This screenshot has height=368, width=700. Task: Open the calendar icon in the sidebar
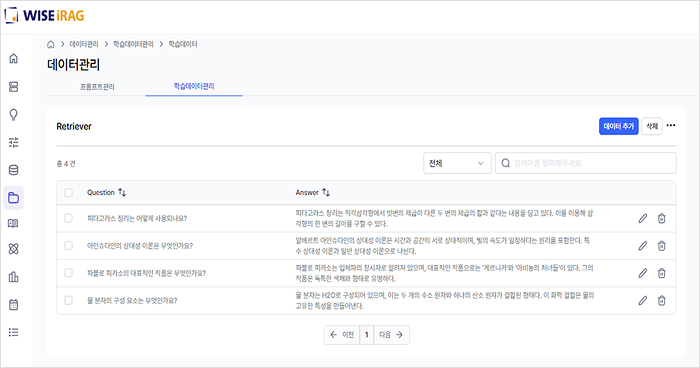tap(13, 305)
